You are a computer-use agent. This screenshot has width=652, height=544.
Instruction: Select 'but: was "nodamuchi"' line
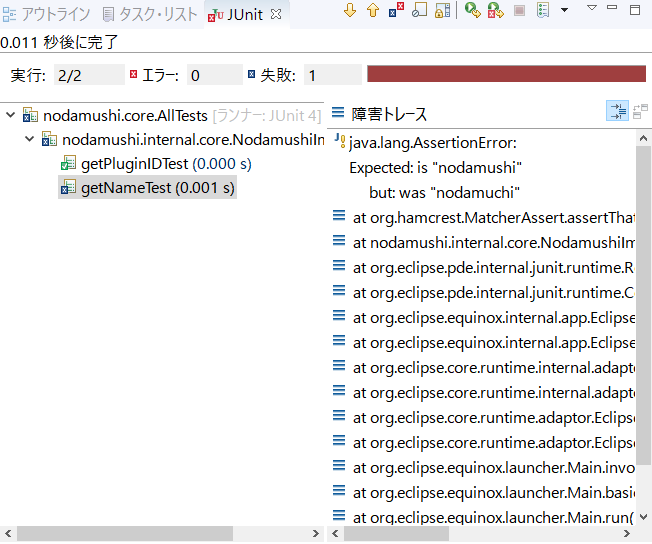point(445,193)
